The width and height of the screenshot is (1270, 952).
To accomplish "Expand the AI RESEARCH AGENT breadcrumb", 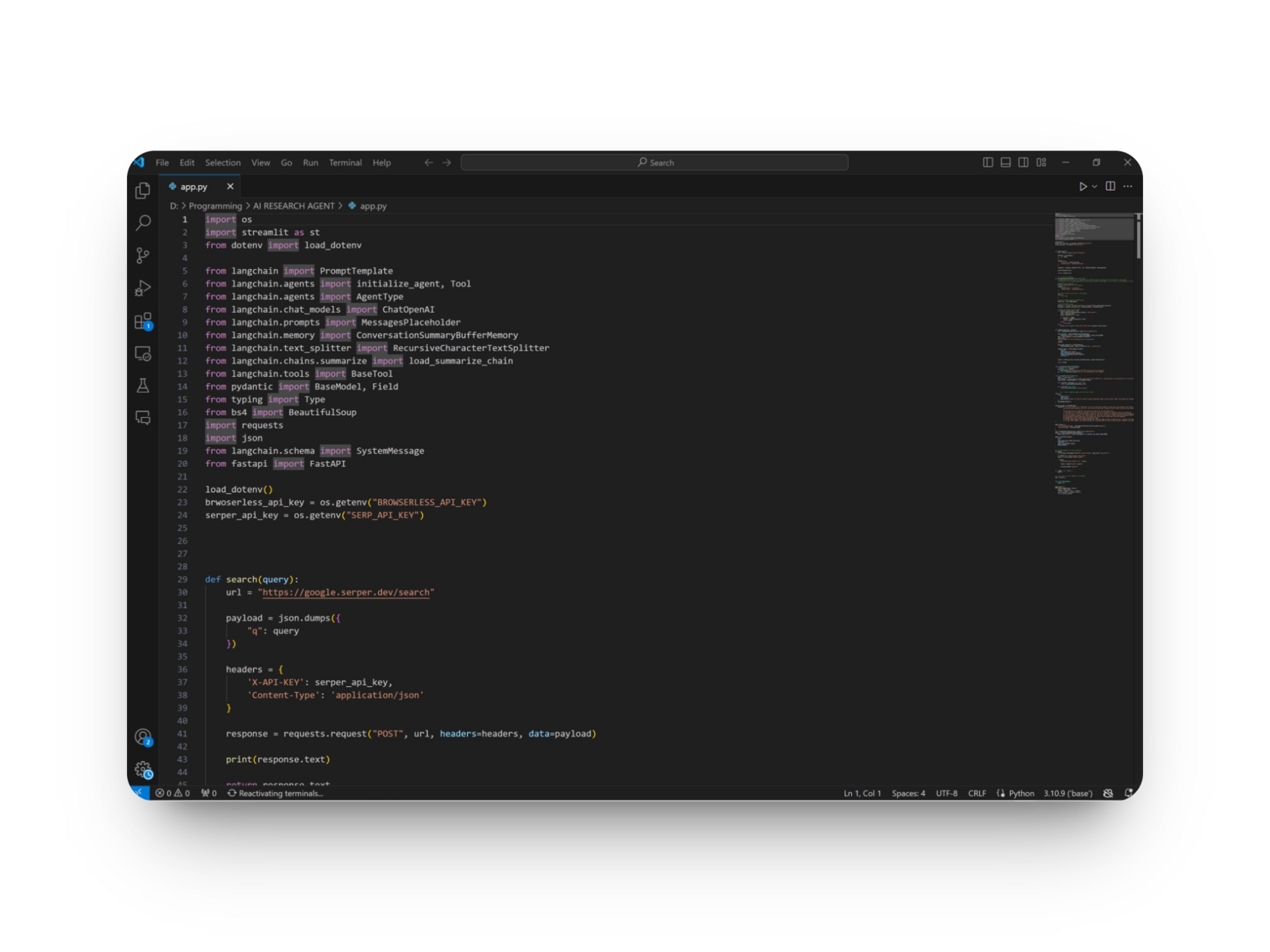I will coord(293,206).
